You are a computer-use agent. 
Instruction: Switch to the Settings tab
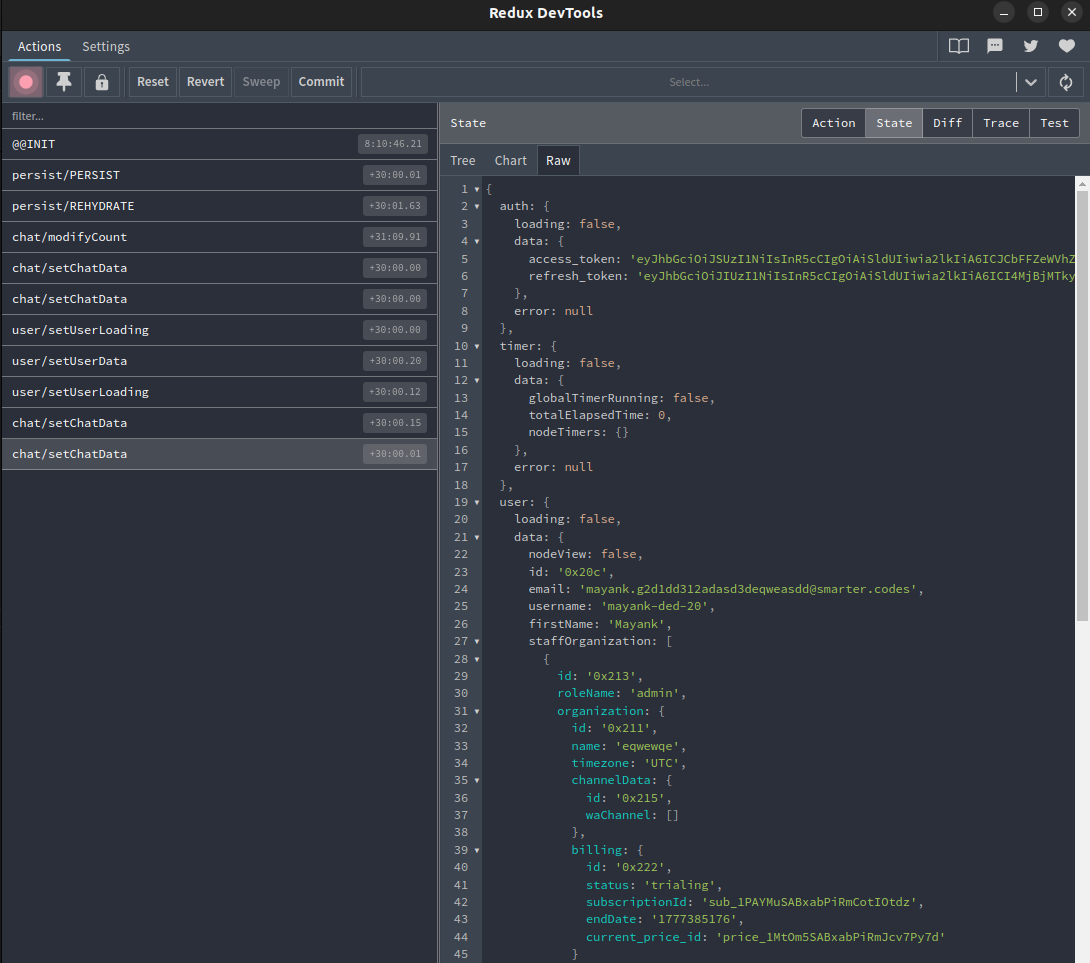[x=106, y=47]
